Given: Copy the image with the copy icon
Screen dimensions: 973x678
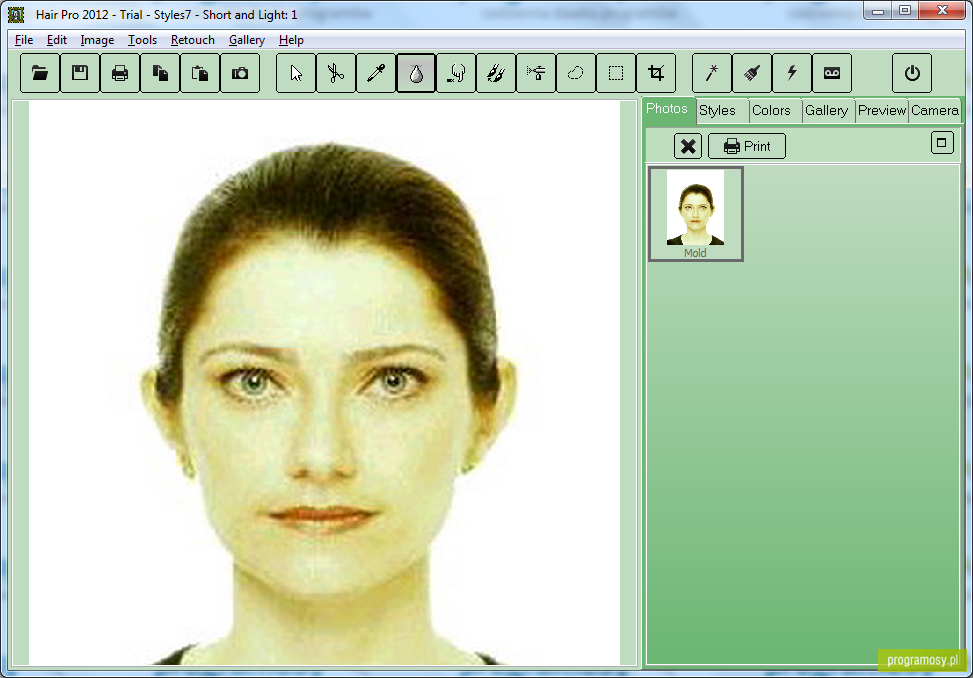Looking at the screenshot, I should click(160, 73).
